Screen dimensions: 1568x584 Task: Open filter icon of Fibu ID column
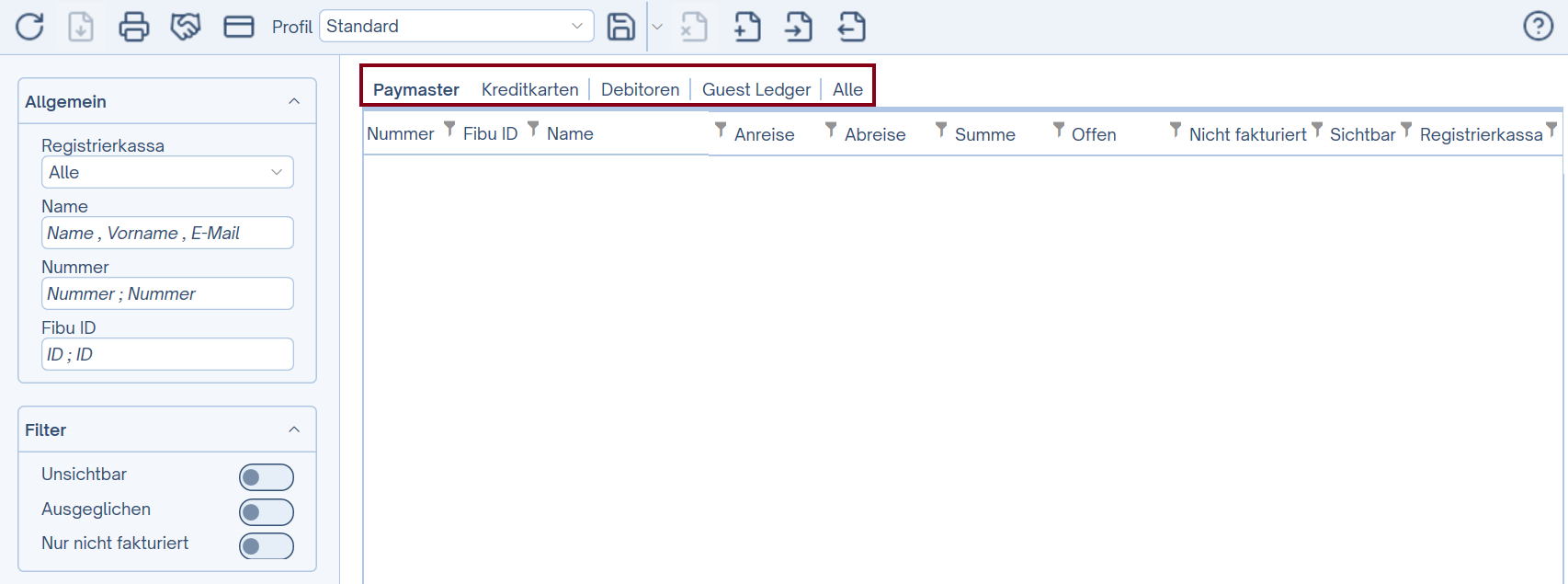tap(533, 129)
